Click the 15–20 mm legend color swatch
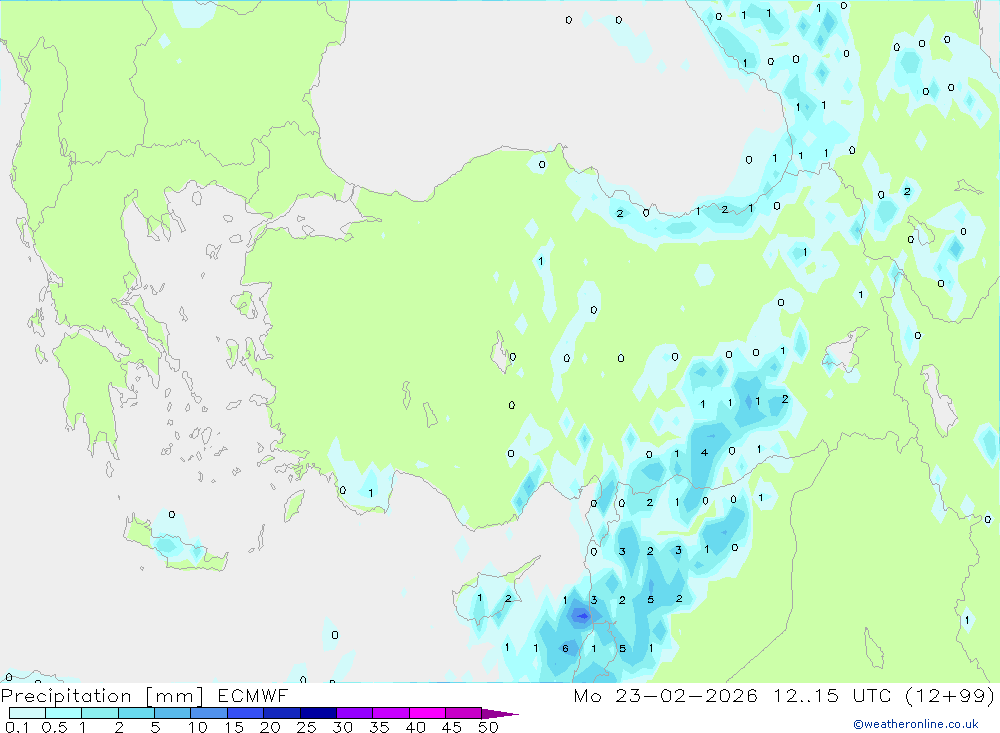 tap(246, 713)
